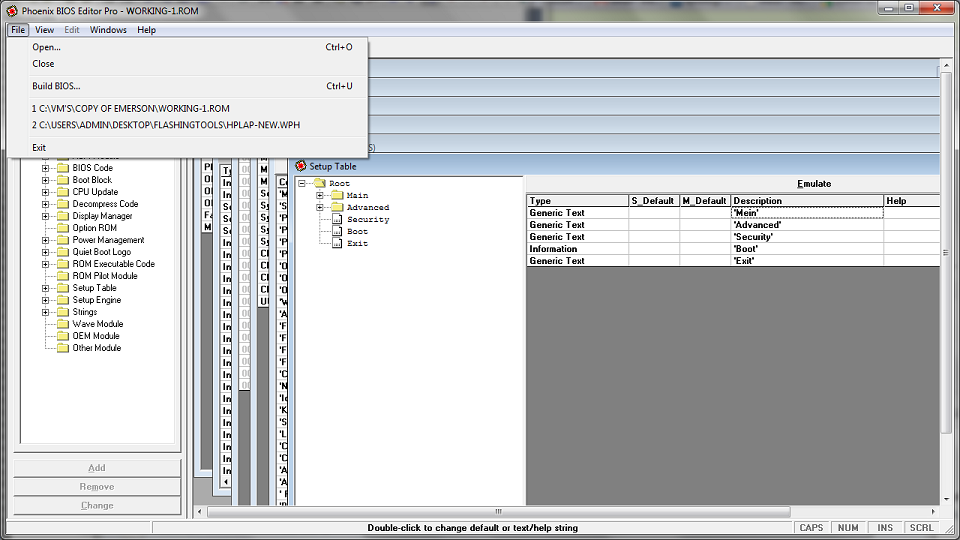Screen dimensions: 960x540
Task: Click the Root folder icon in Setup Table
Action: 319,184
